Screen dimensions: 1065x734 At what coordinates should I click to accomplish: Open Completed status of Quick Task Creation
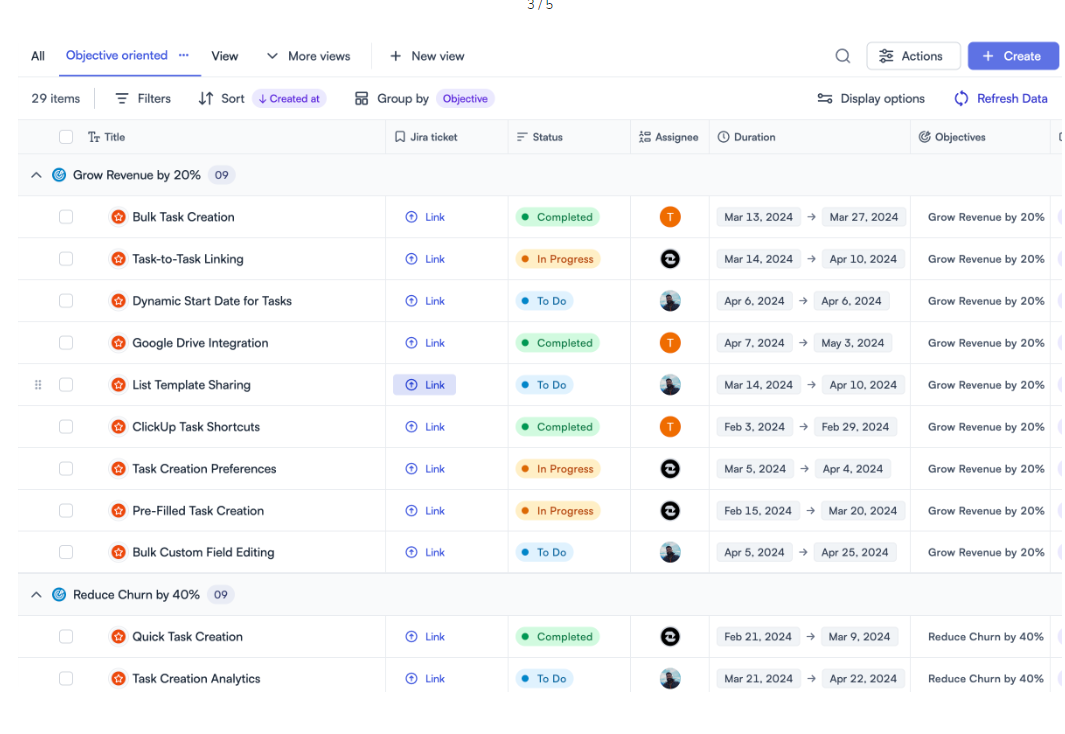pos(557,637)
